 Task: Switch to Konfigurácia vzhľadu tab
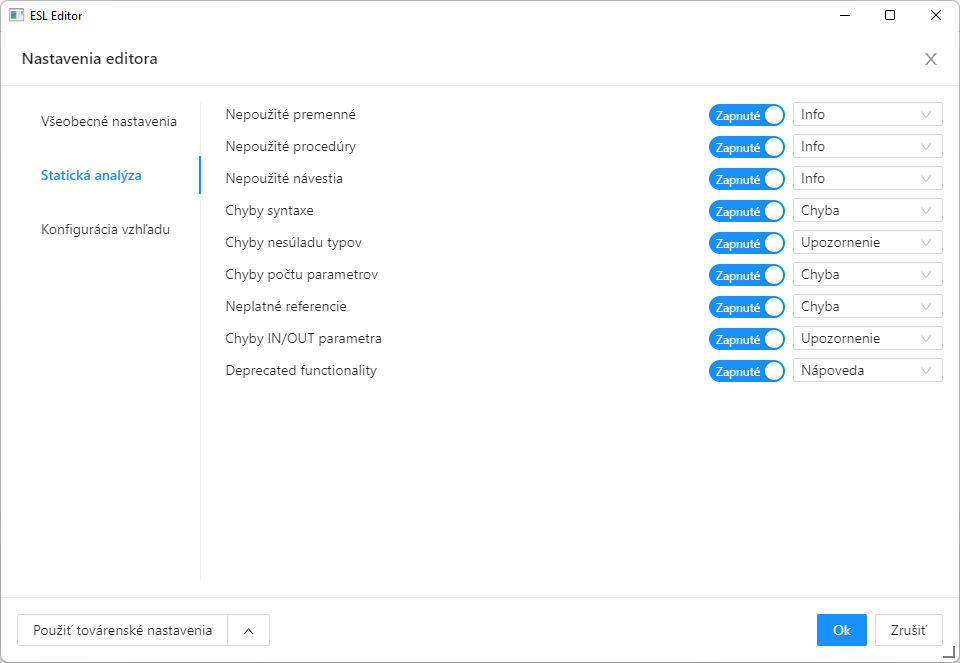105,229
